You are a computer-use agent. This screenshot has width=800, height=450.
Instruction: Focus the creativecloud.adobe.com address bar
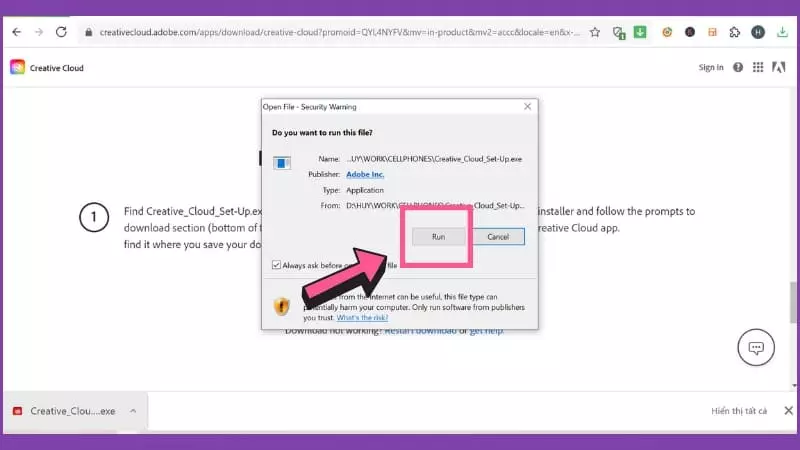click(339, 32)
